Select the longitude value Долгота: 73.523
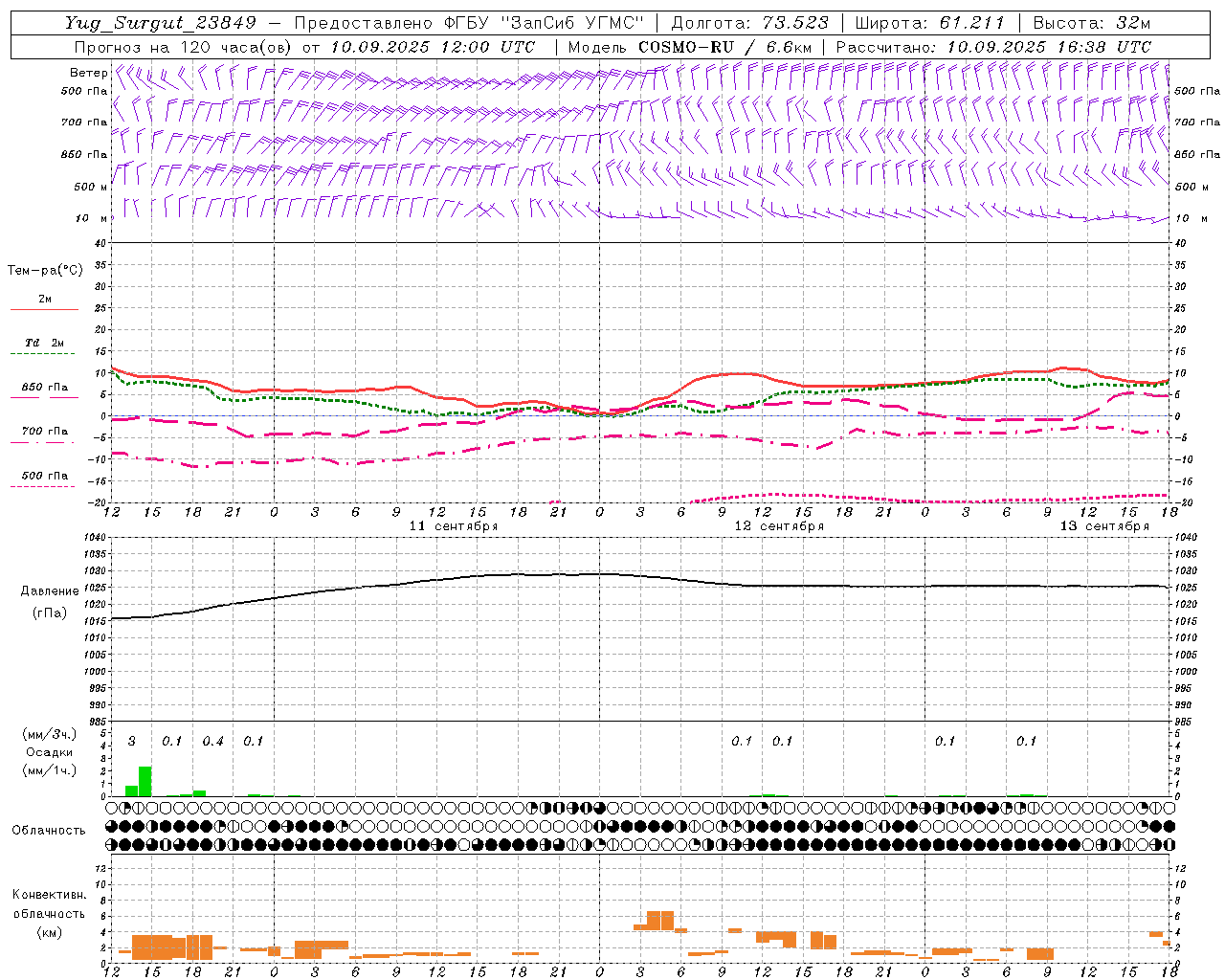The width and height of the screenshot is (1225, 980). point(749,23)
